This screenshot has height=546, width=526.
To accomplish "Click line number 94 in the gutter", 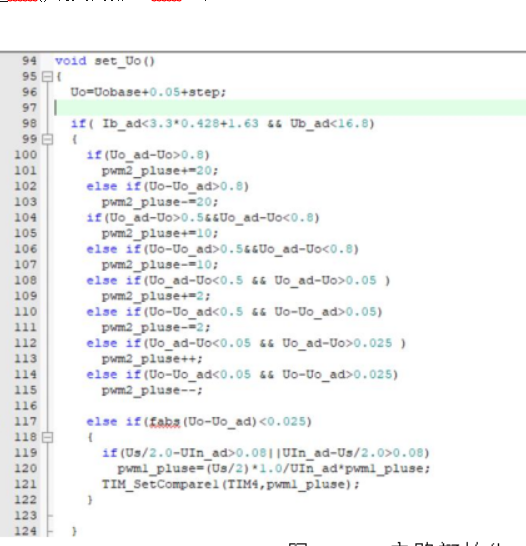I will 29,61.
